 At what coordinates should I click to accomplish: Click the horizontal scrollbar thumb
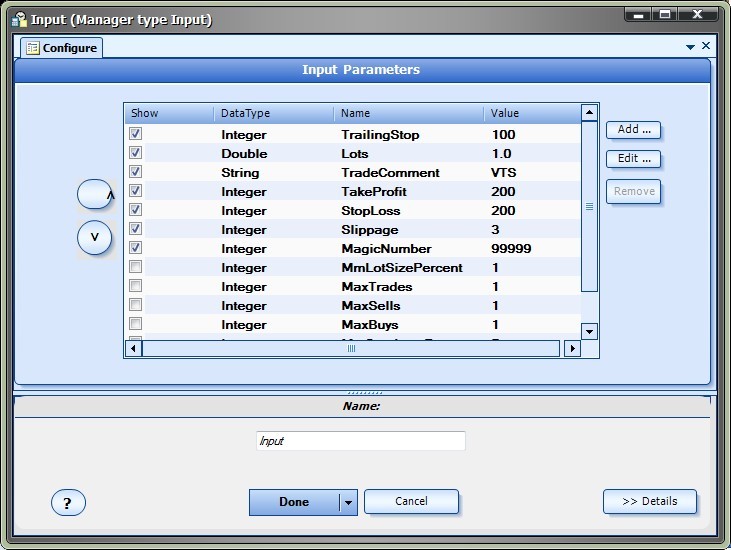click(x=351, y=348)
